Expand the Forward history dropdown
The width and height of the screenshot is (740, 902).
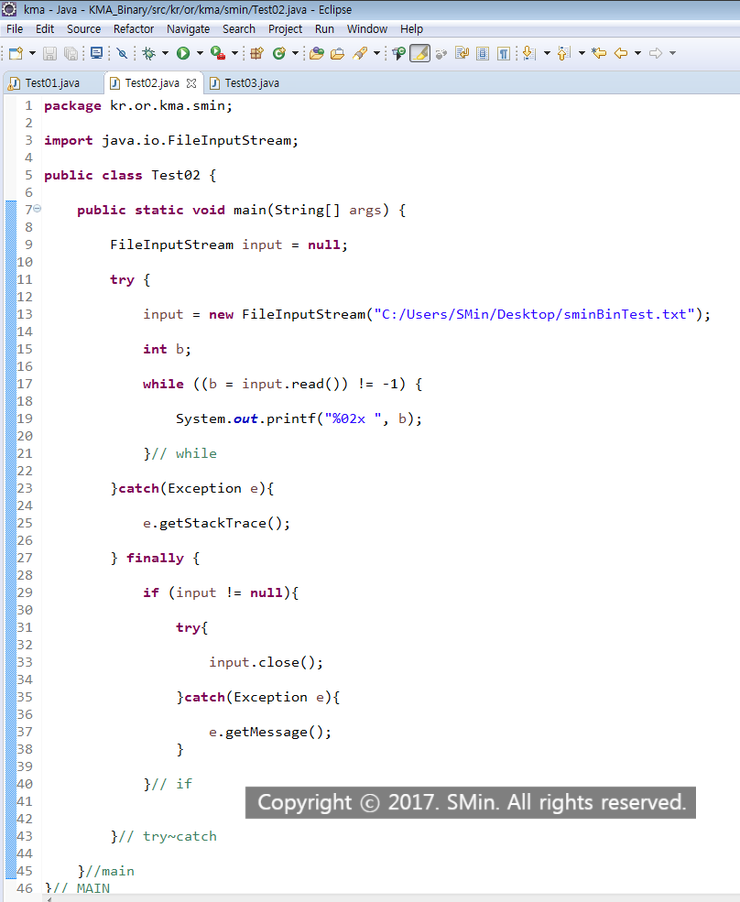pyautogui.click(x=672, y=53)
